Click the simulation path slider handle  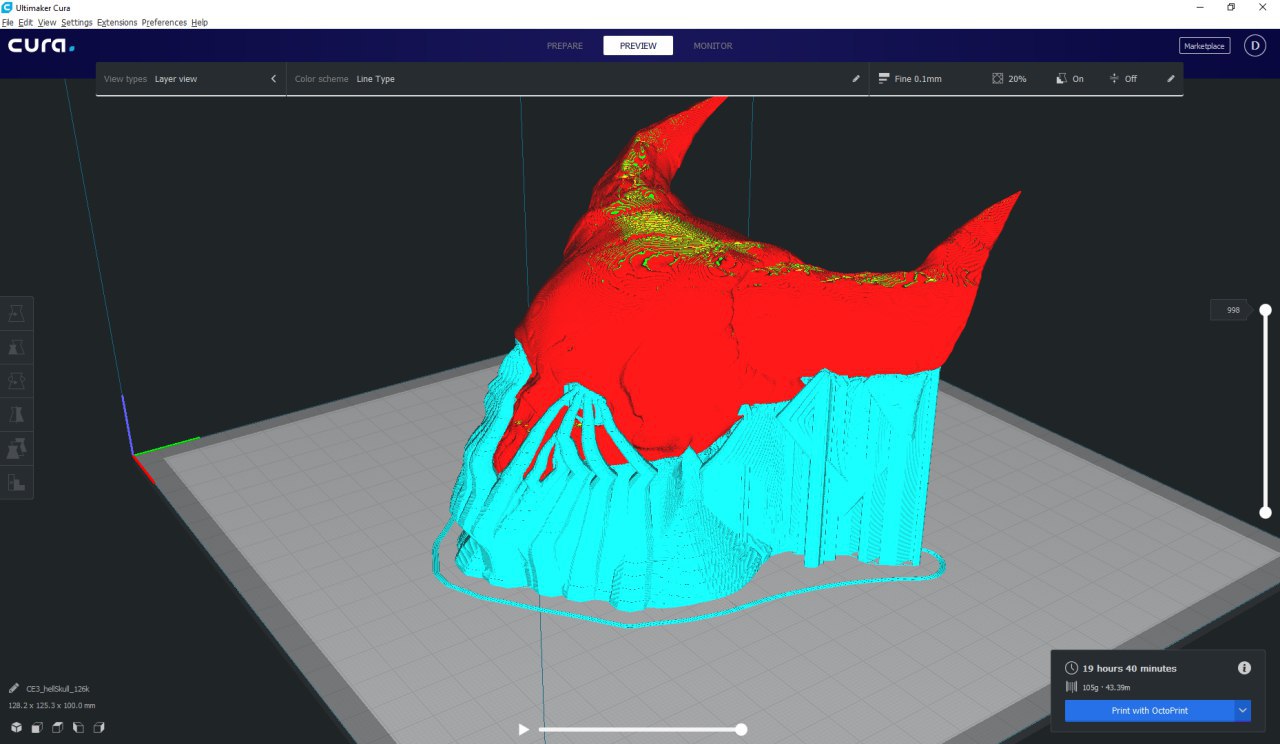[741, 729]
